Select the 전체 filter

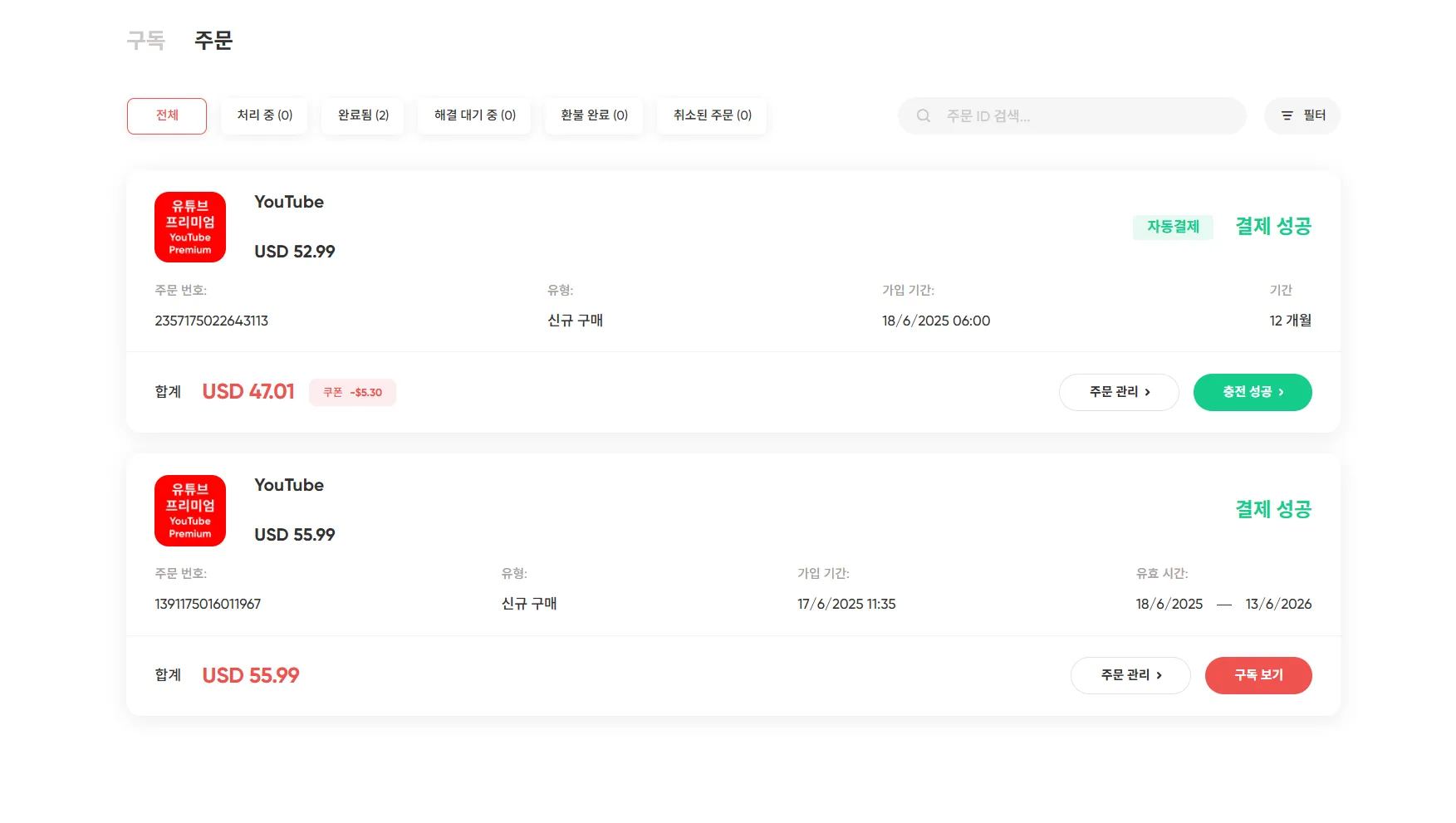(x=167, y=116)
